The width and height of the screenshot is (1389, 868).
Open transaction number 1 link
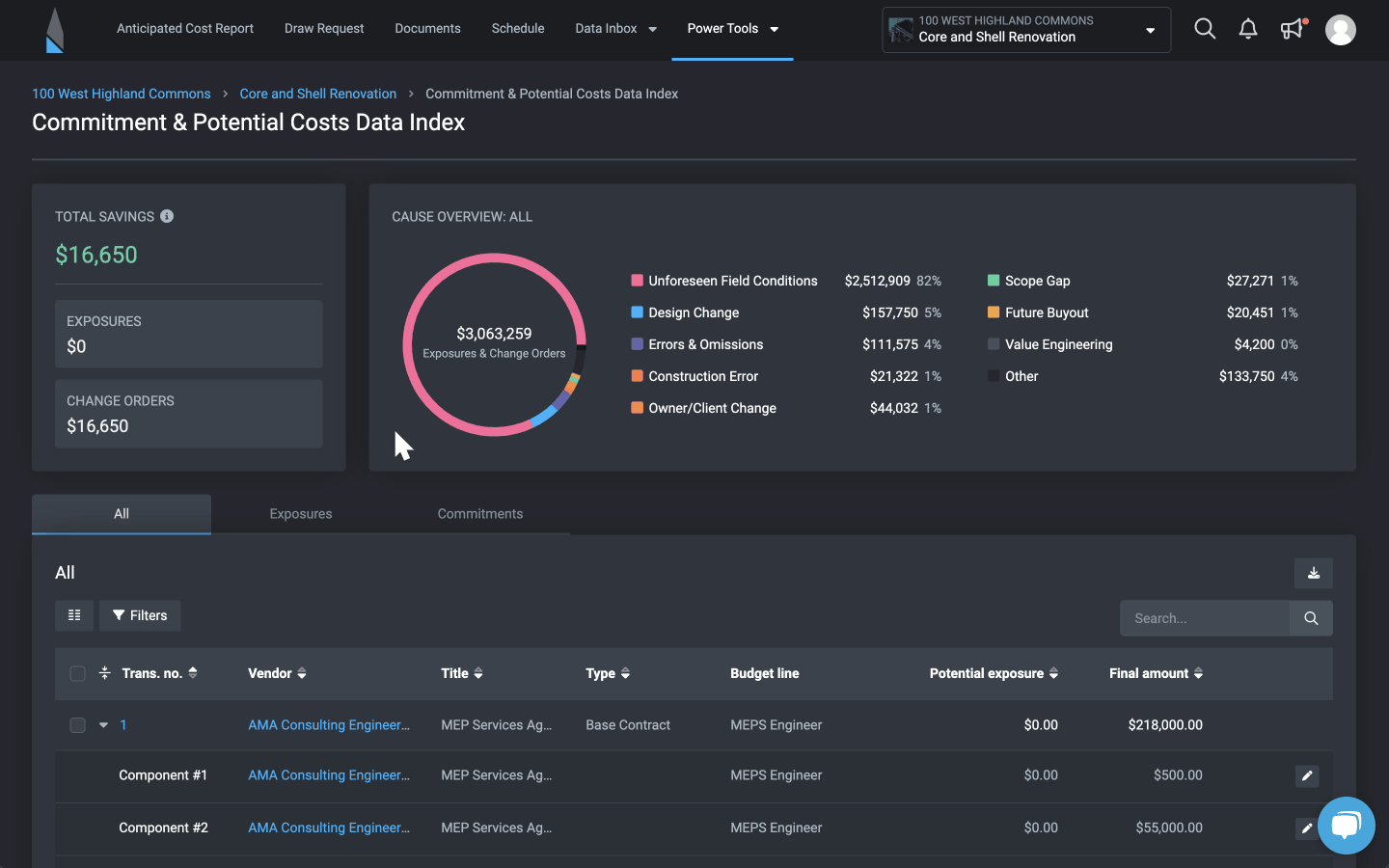pyautogui.click(x=123, y=725)
